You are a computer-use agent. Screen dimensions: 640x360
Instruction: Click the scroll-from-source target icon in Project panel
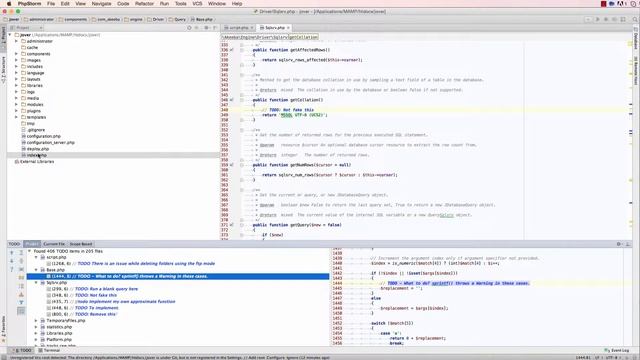189,28
